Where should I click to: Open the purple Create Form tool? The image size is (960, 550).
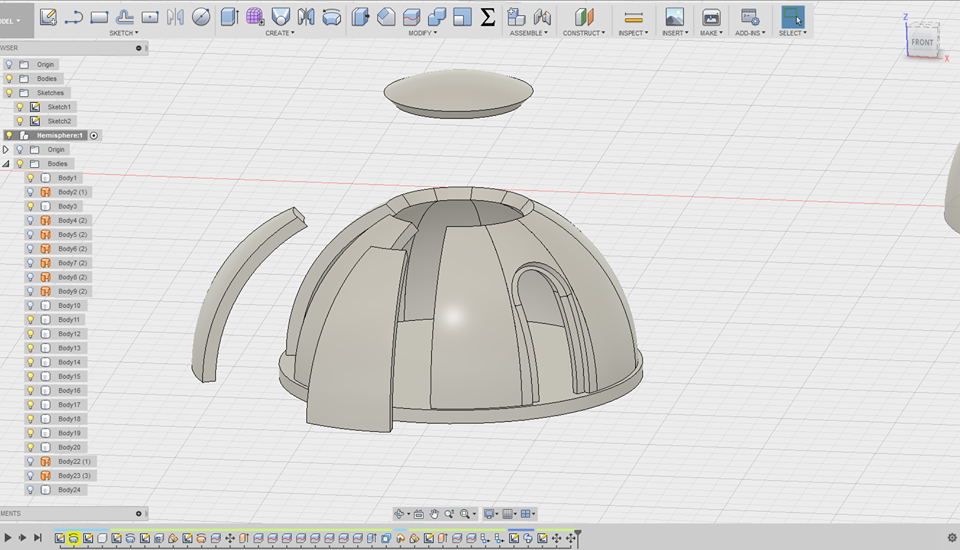pos(255,17)
